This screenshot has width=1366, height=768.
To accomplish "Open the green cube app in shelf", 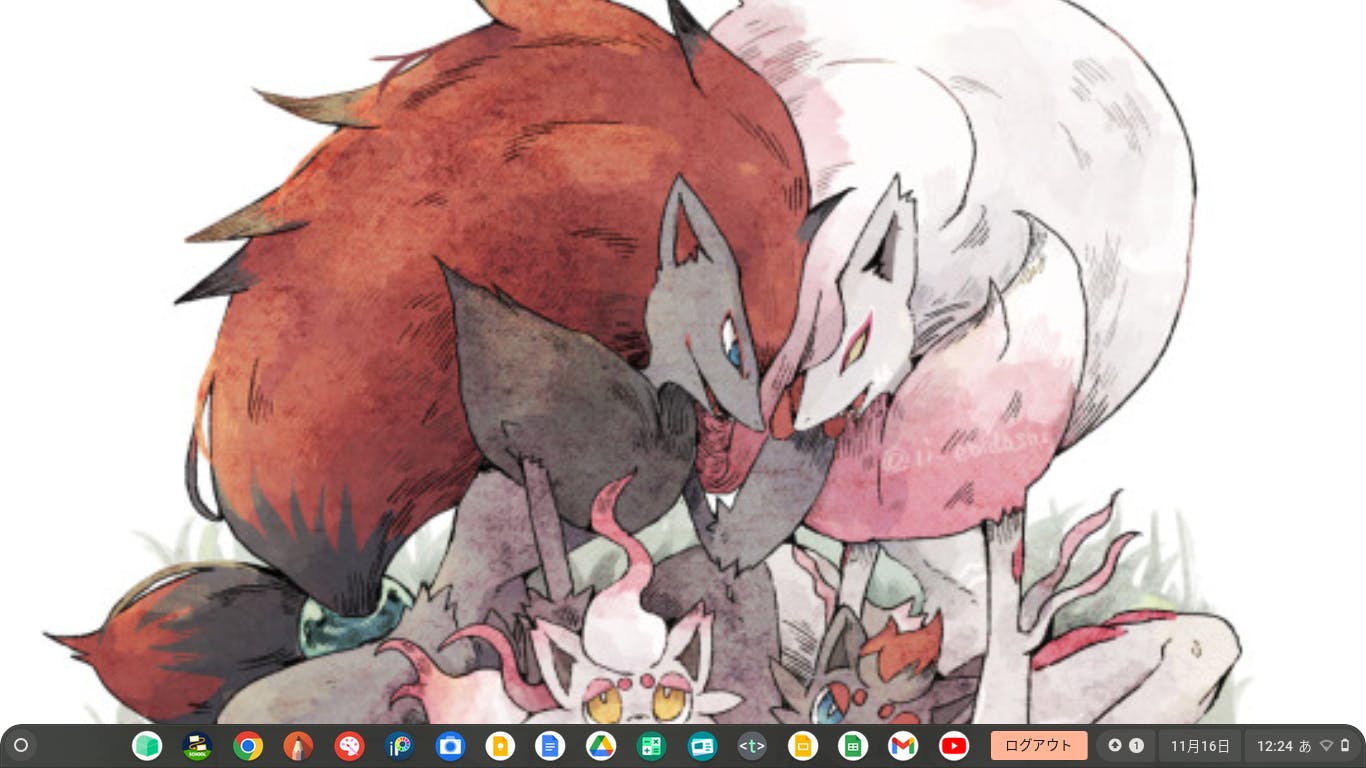I will click(147, 746).
